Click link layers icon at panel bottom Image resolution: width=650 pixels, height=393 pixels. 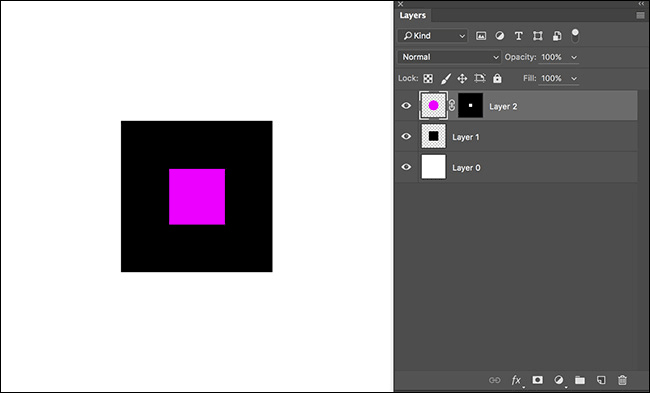pyautogui.click(x=494, y=380)
